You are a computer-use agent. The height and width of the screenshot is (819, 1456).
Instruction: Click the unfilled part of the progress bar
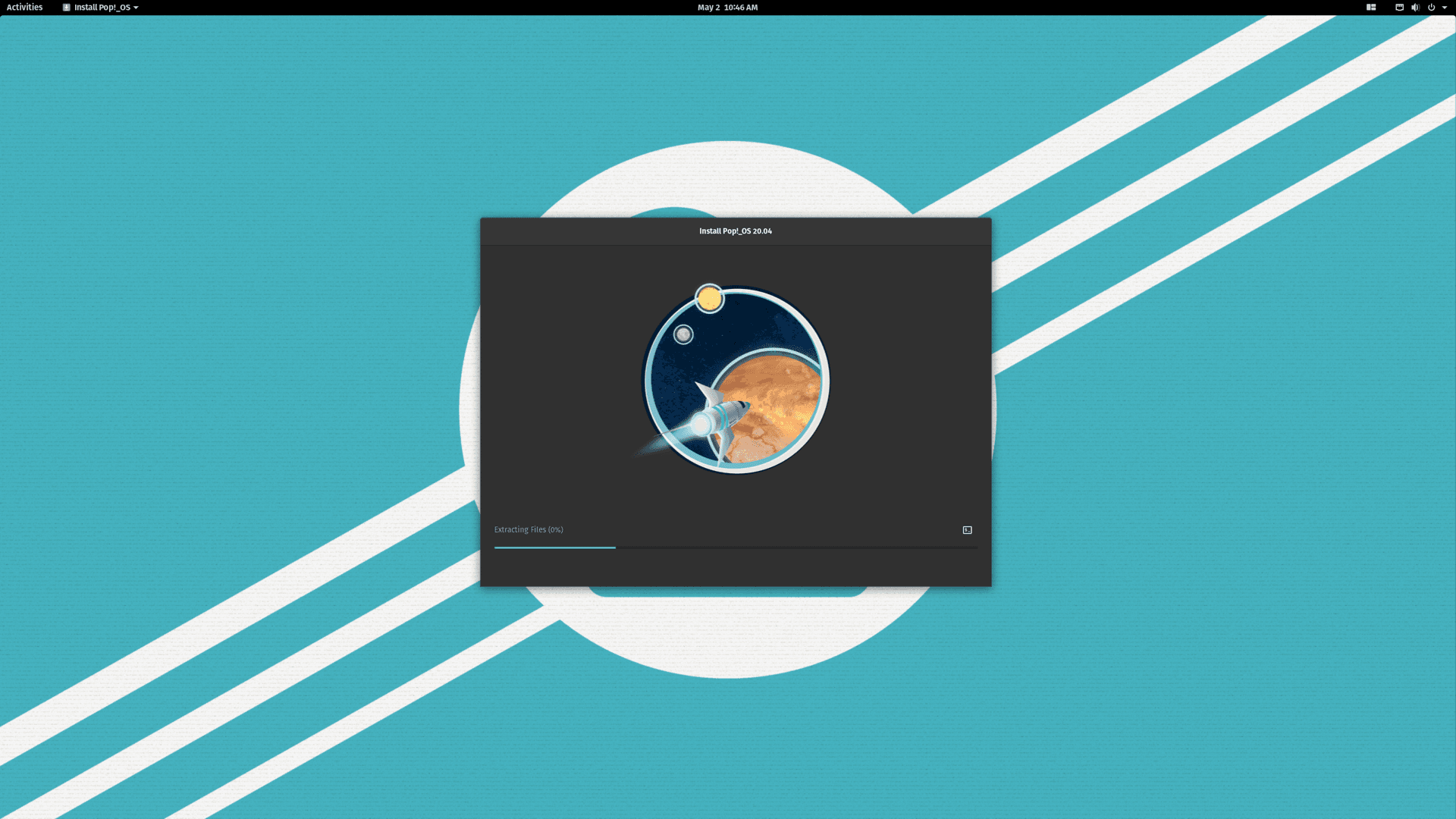(796, 547)
